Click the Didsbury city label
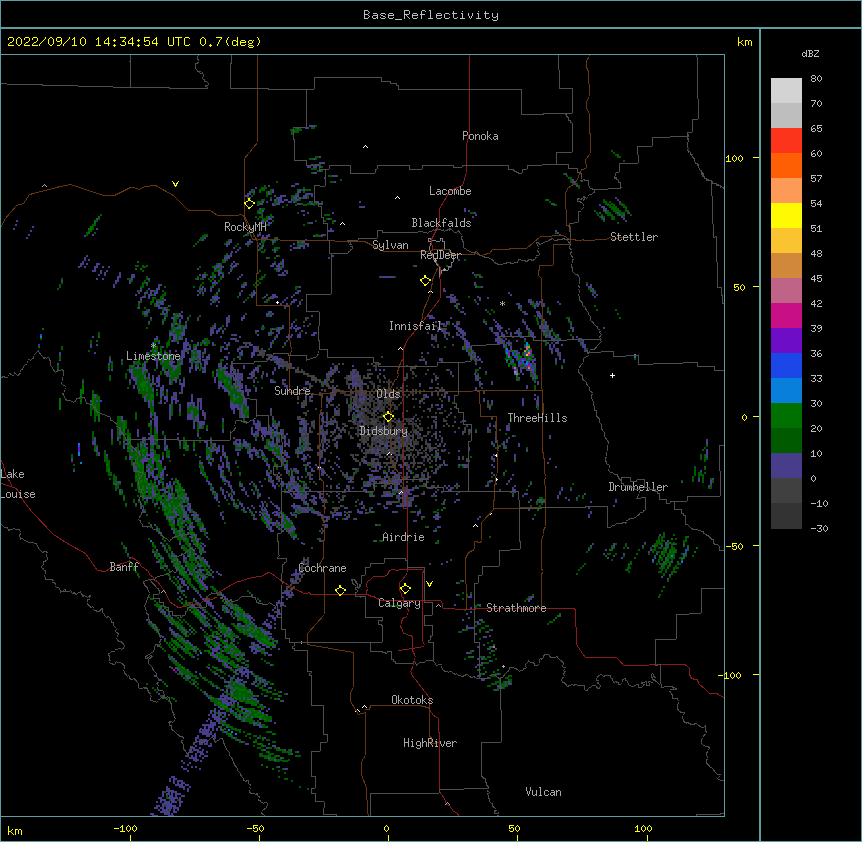The image size is (862, 842). coord(384,431)
